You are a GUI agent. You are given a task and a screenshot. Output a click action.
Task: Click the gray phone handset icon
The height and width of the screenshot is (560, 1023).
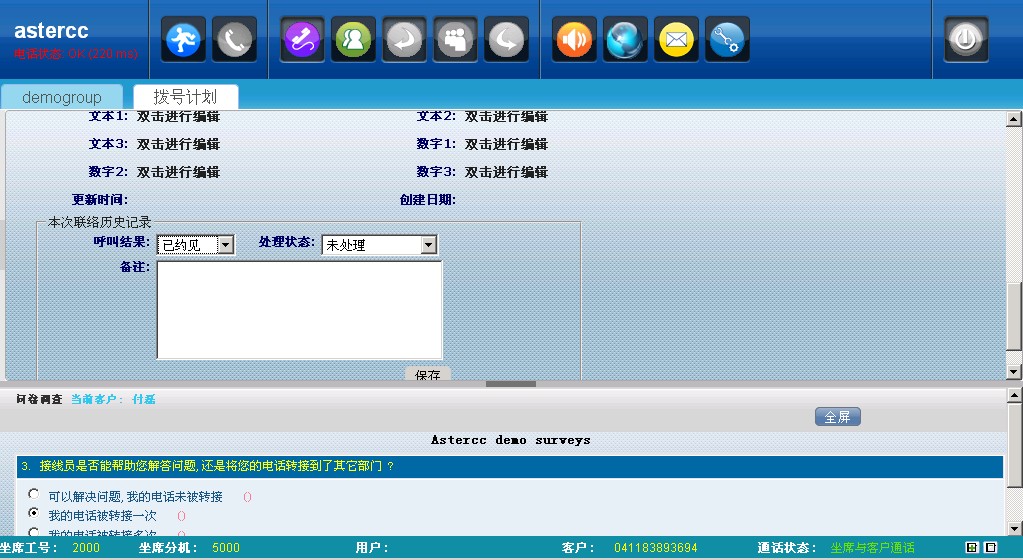point(234,40)
